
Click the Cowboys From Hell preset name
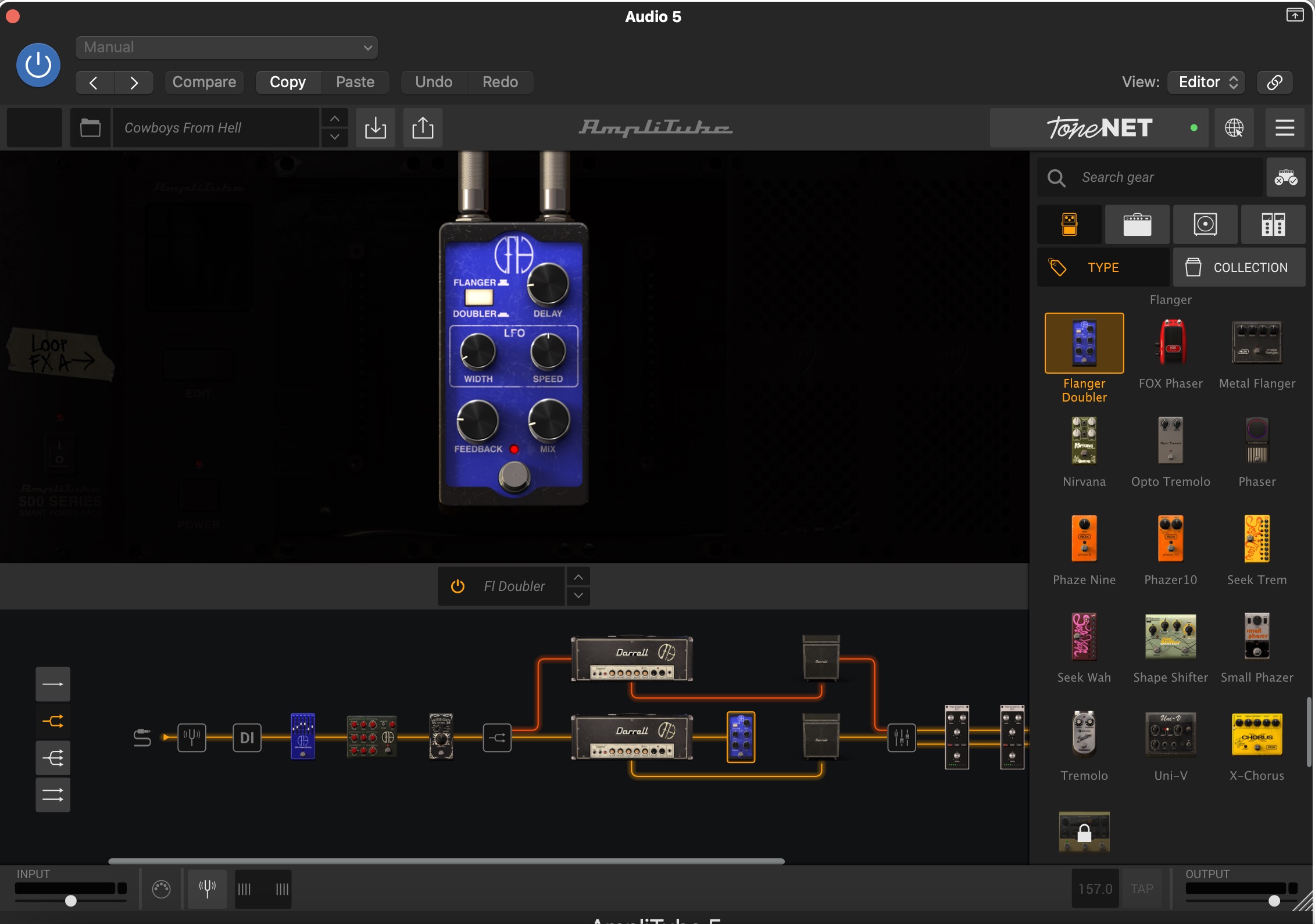tap(216, 127)
